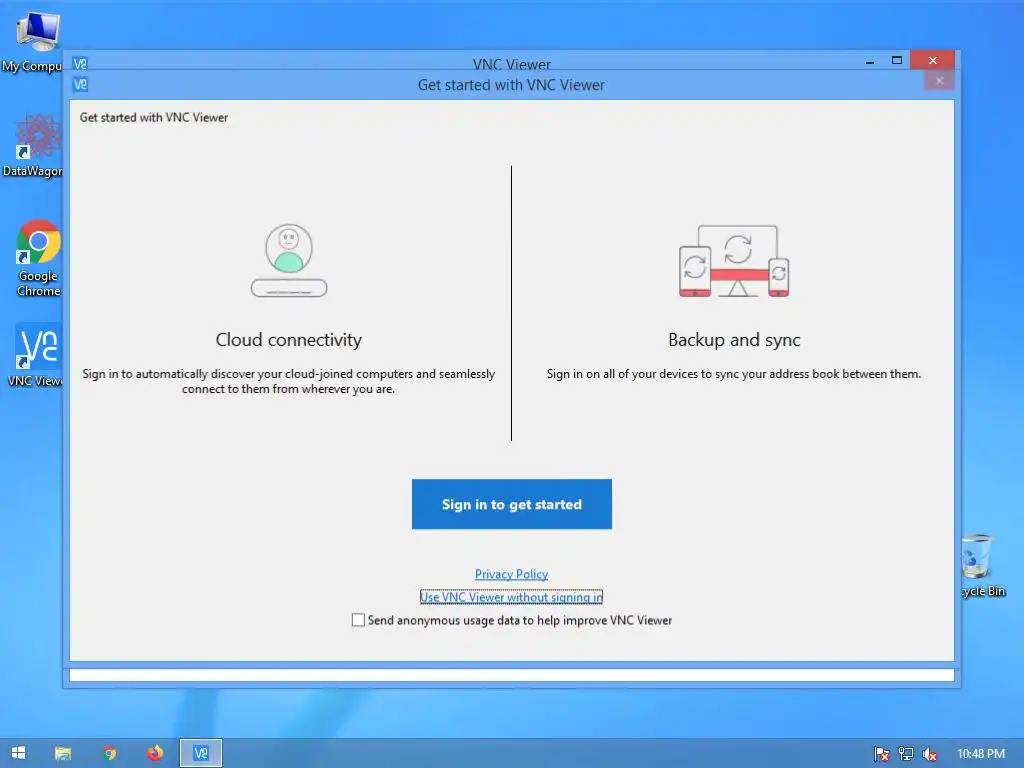Launch Chrome from the taskbar
The image size is (1024, 768).
click(x=110, y=753)
